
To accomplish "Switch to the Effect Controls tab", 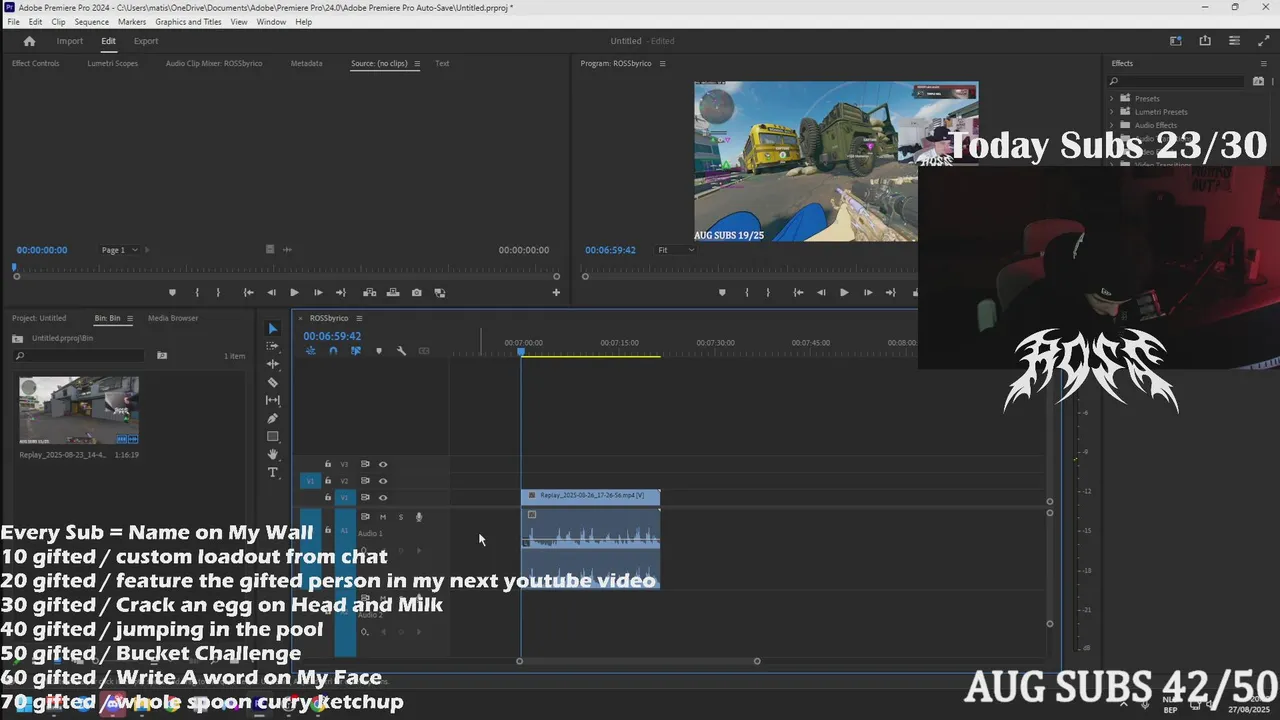I will click(35, 63).
